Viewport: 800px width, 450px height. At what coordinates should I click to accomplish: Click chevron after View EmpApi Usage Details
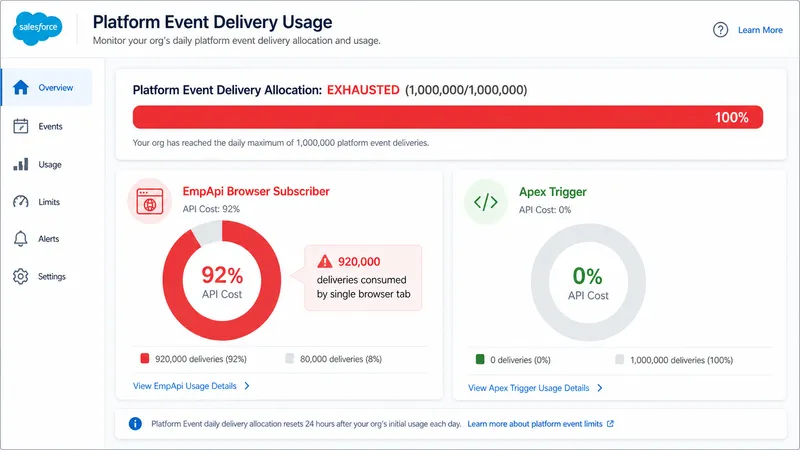click(x=247, y=386)
